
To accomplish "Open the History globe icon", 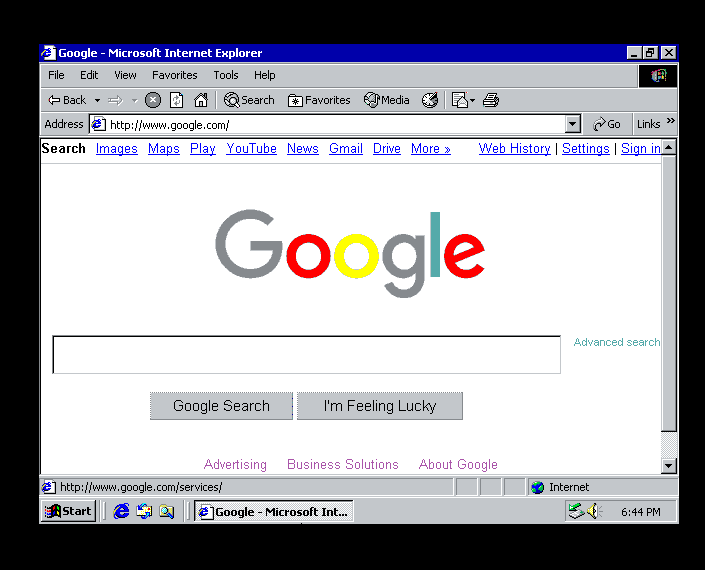I will point(430,100).
